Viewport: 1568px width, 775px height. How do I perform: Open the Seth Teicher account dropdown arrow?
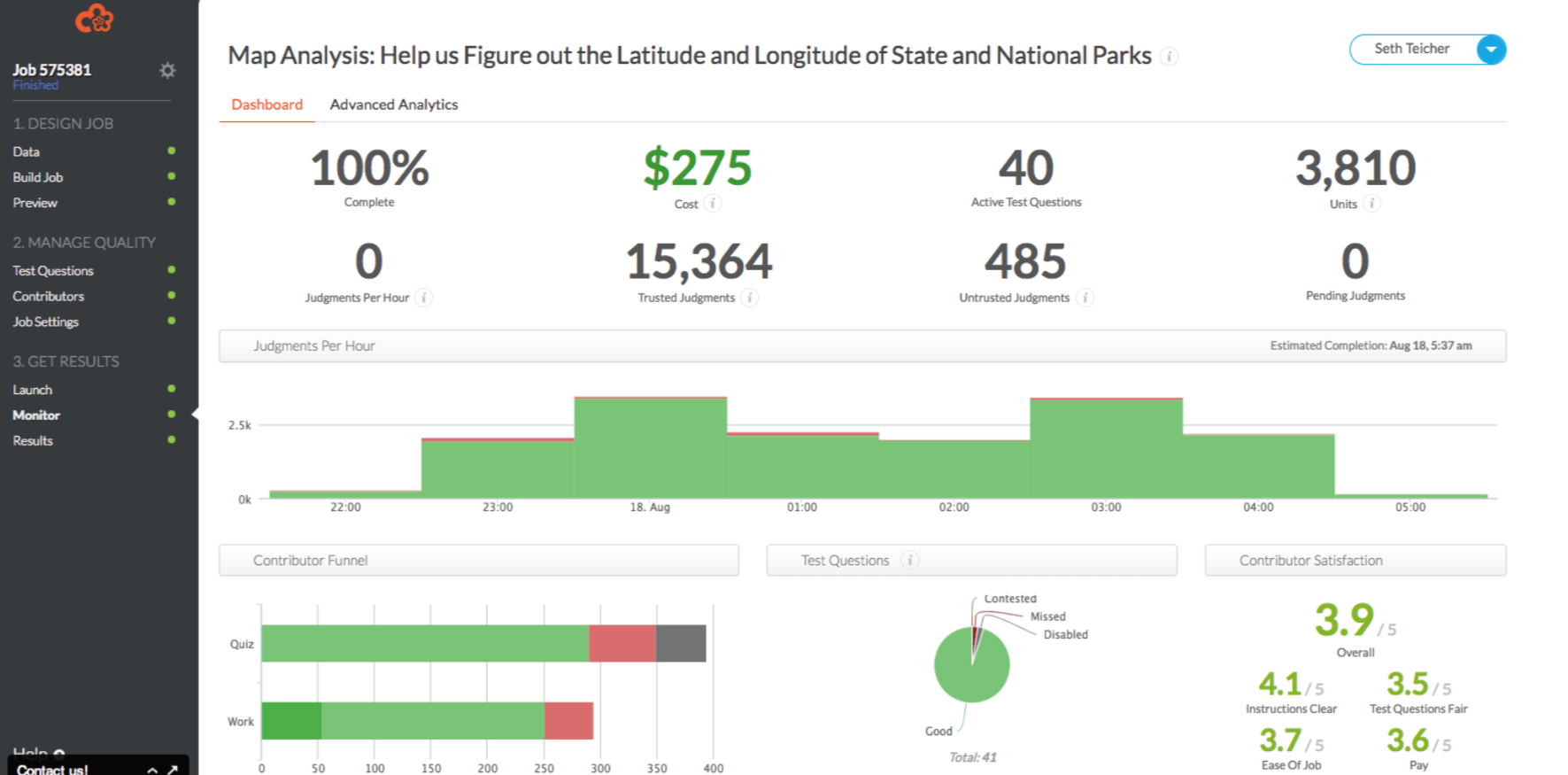pyautogui.click(x=1491, y=50)
